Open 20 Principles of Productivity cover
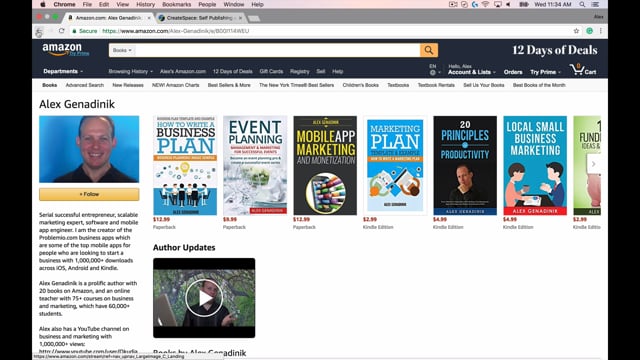 click(x=465, y=165)
